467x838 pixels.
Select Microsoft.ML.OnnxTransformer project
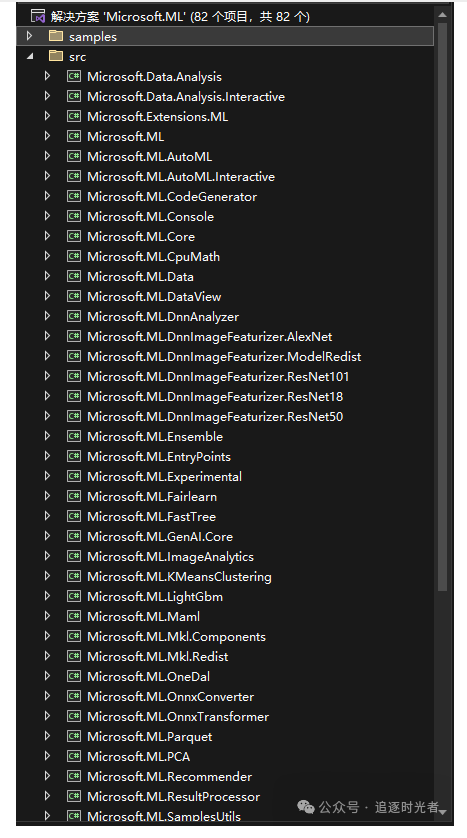[178, 717]
